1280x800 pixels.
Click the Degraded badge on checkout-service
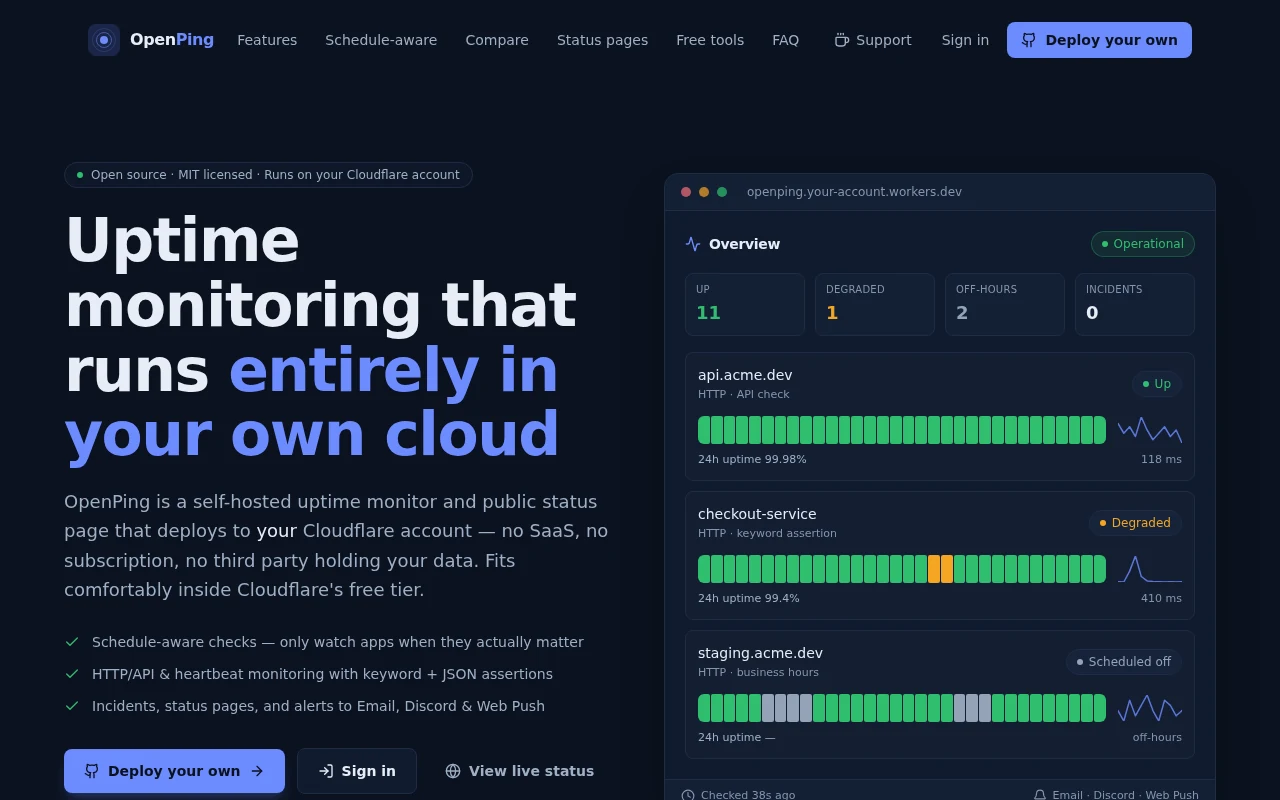coord(1135,523)
